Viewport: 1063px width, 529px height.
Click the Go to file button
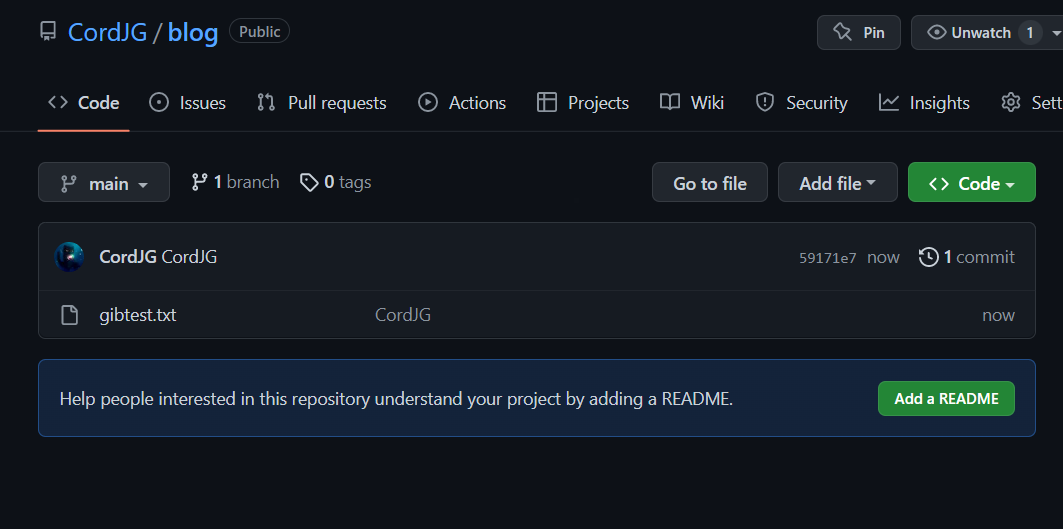click(710, 182)
